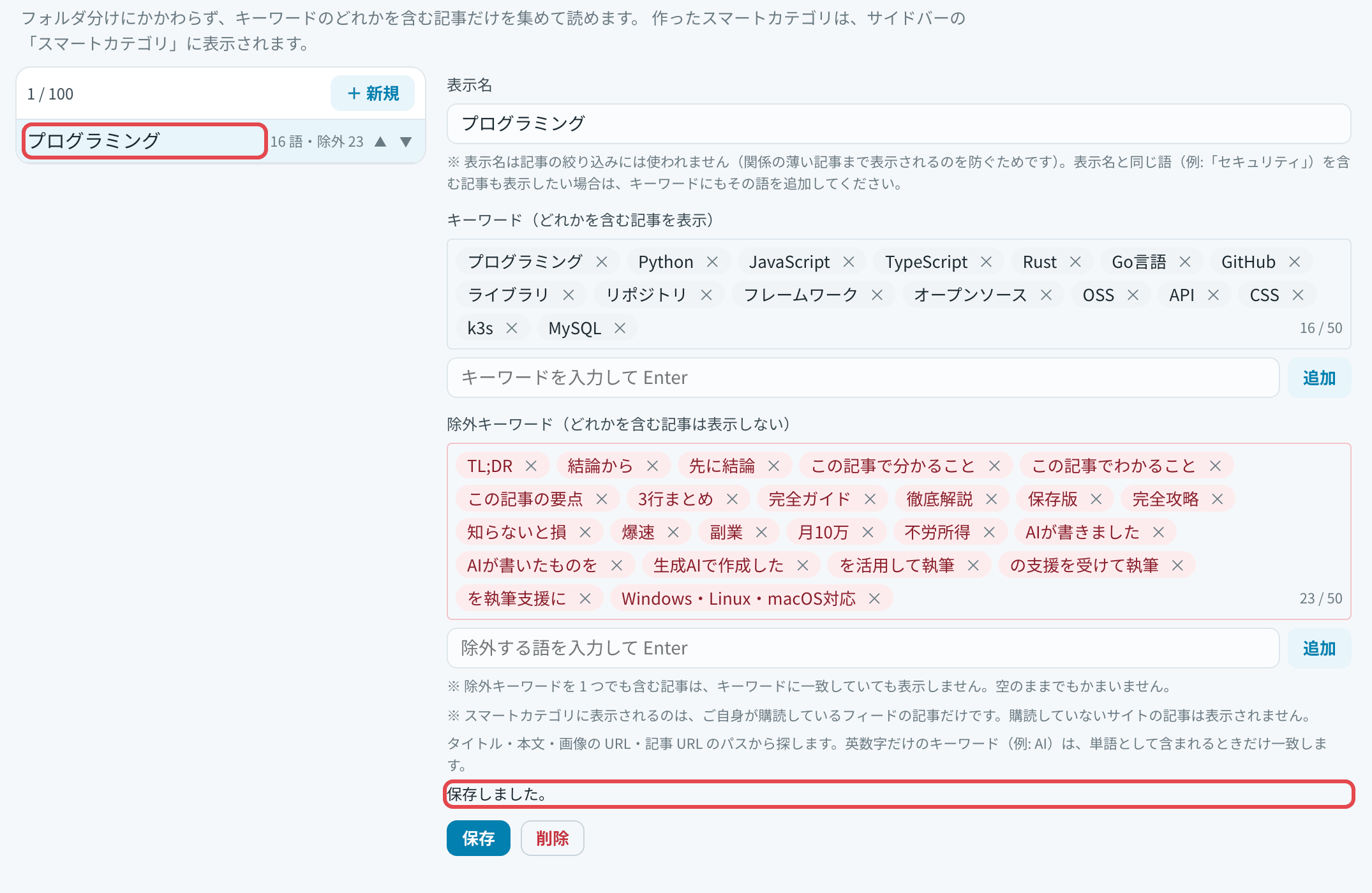Click the 23 / 50 exclusion counter
The width and height of the screenshot is (1372, 893).
coord(1321,598)
